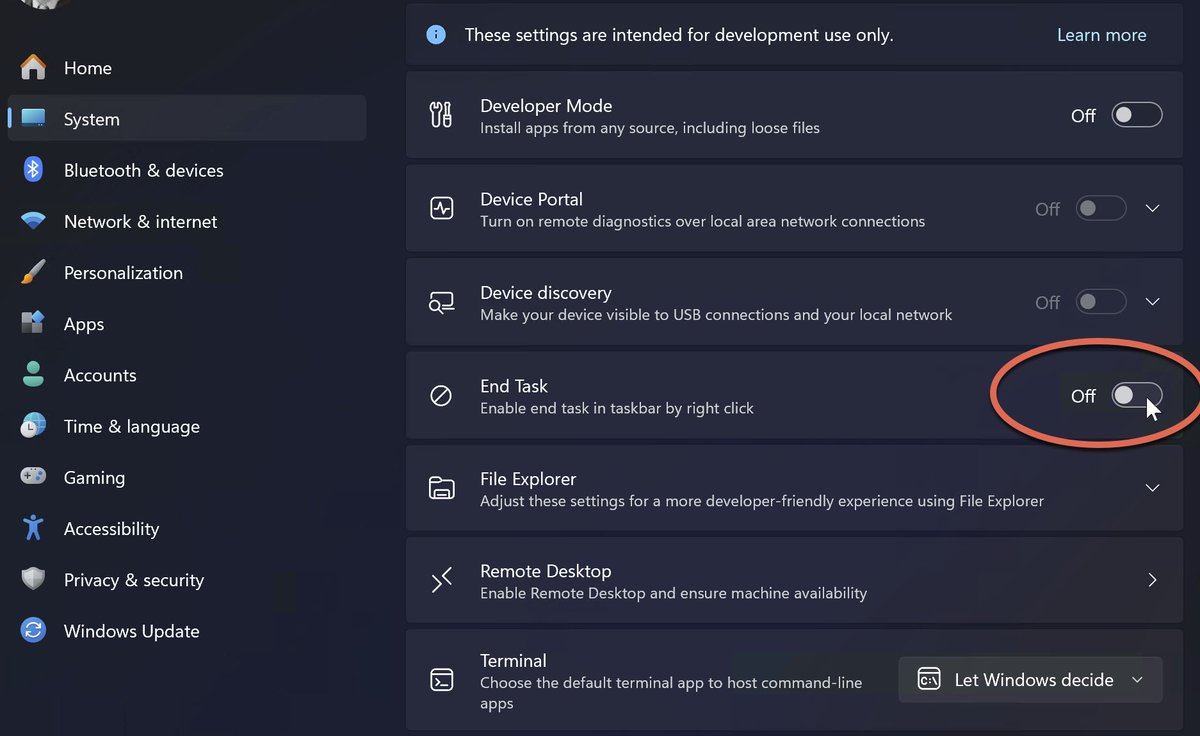
Task: Open the default terminal app dropdown
Action: [1137, 679]
